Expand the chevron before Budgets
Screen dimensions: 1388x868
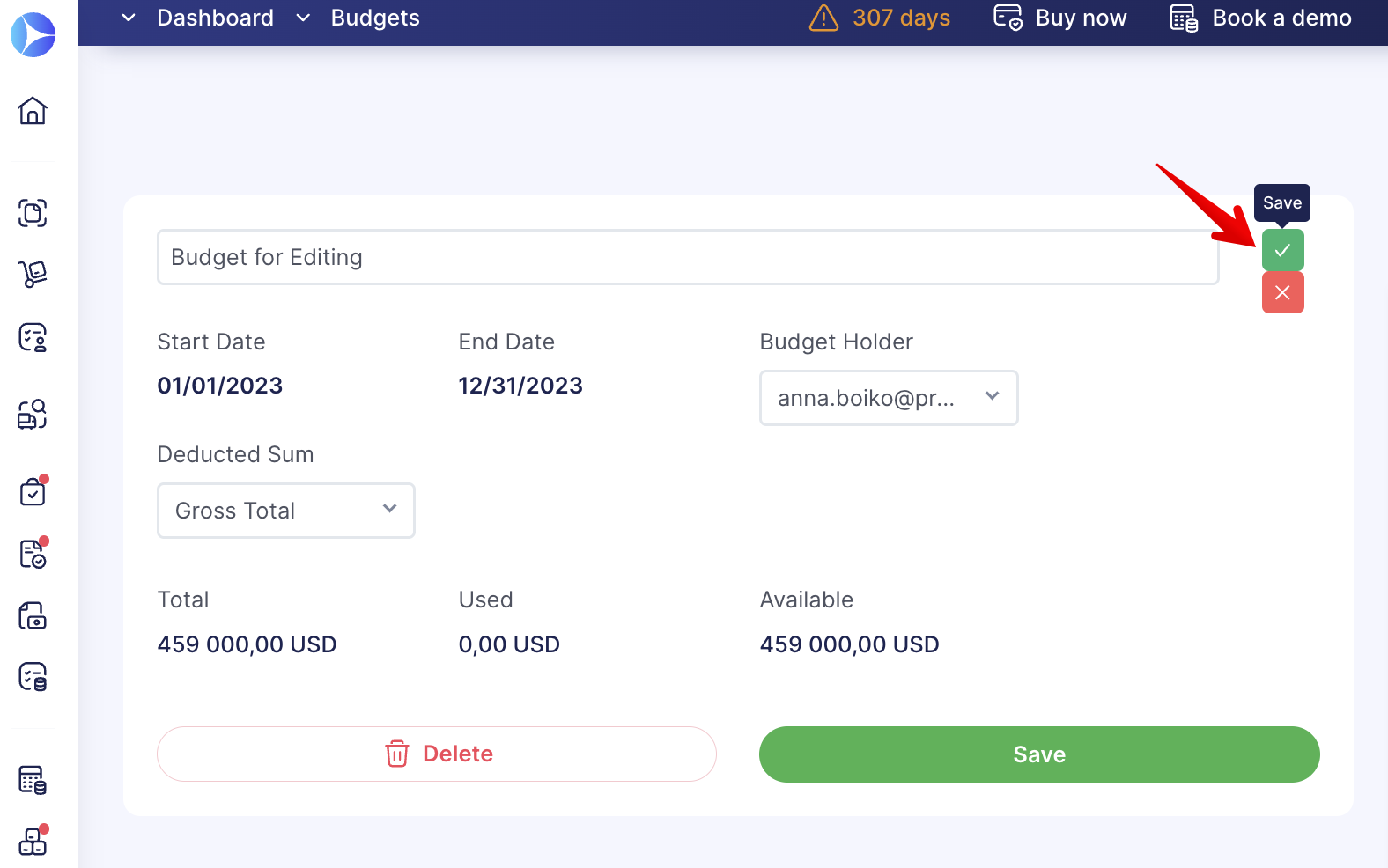pos(303,18)
